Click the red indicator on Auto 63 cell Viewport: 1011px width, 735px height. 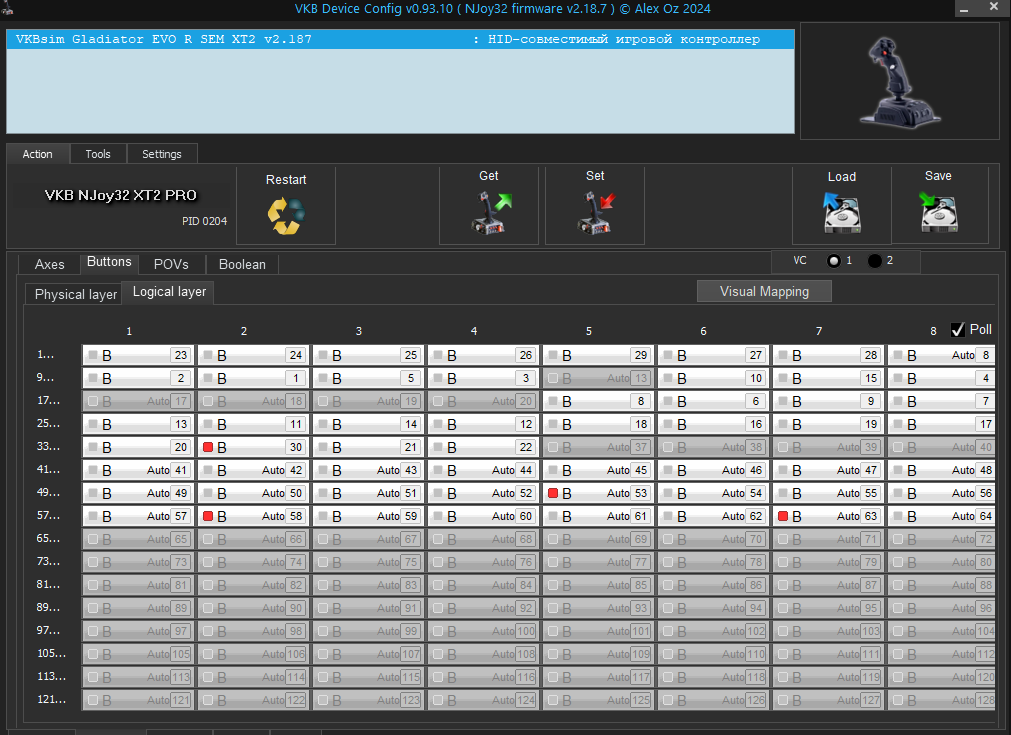pyautogui.click(x=783, y=516)
